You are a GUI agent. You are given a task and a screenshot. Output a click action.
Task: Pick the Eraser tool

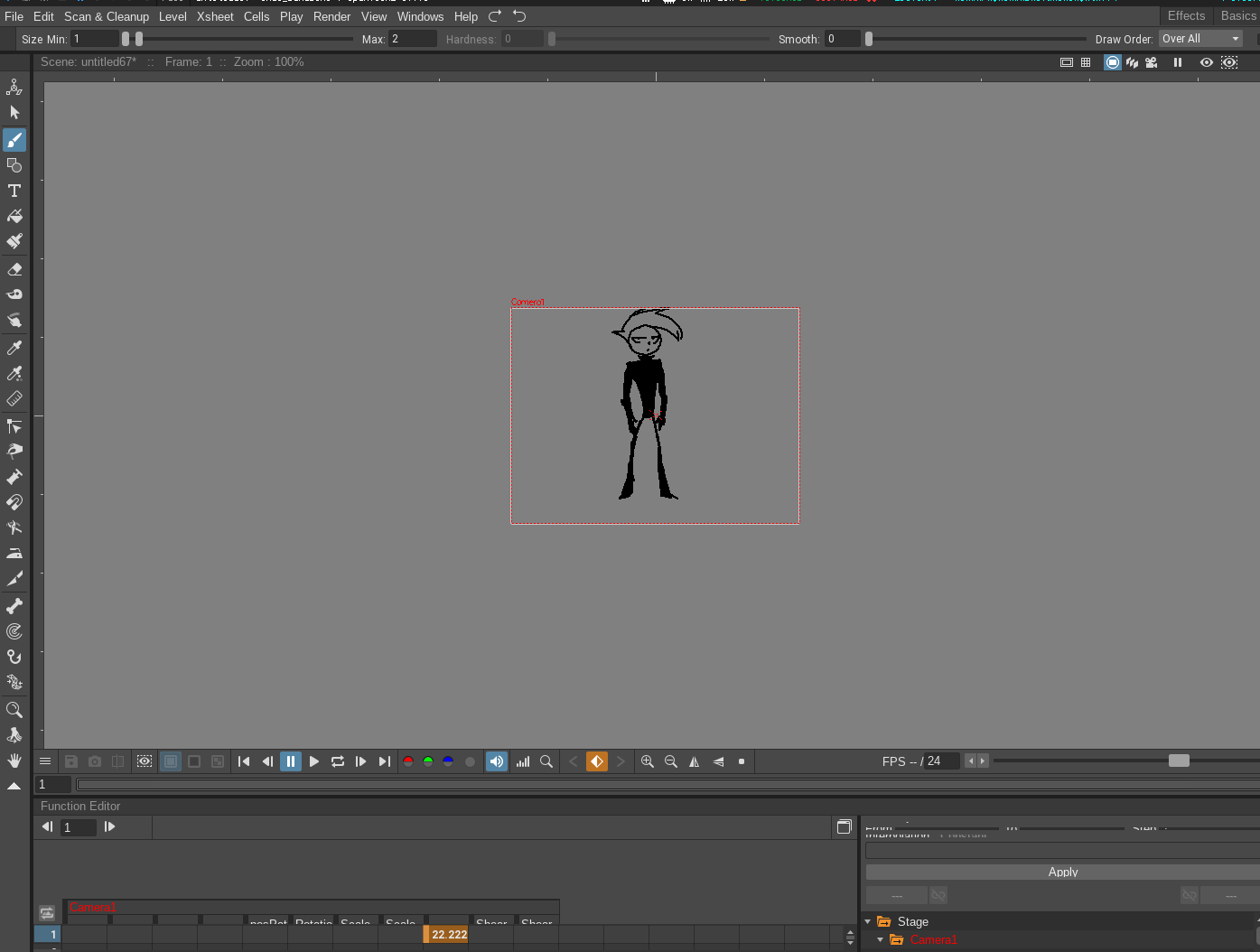tap(14, 268)
